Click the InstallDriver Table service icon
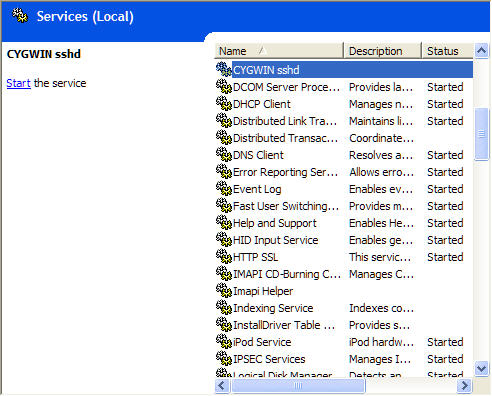Viewport: 492px width, 396px height. [224, 324]
